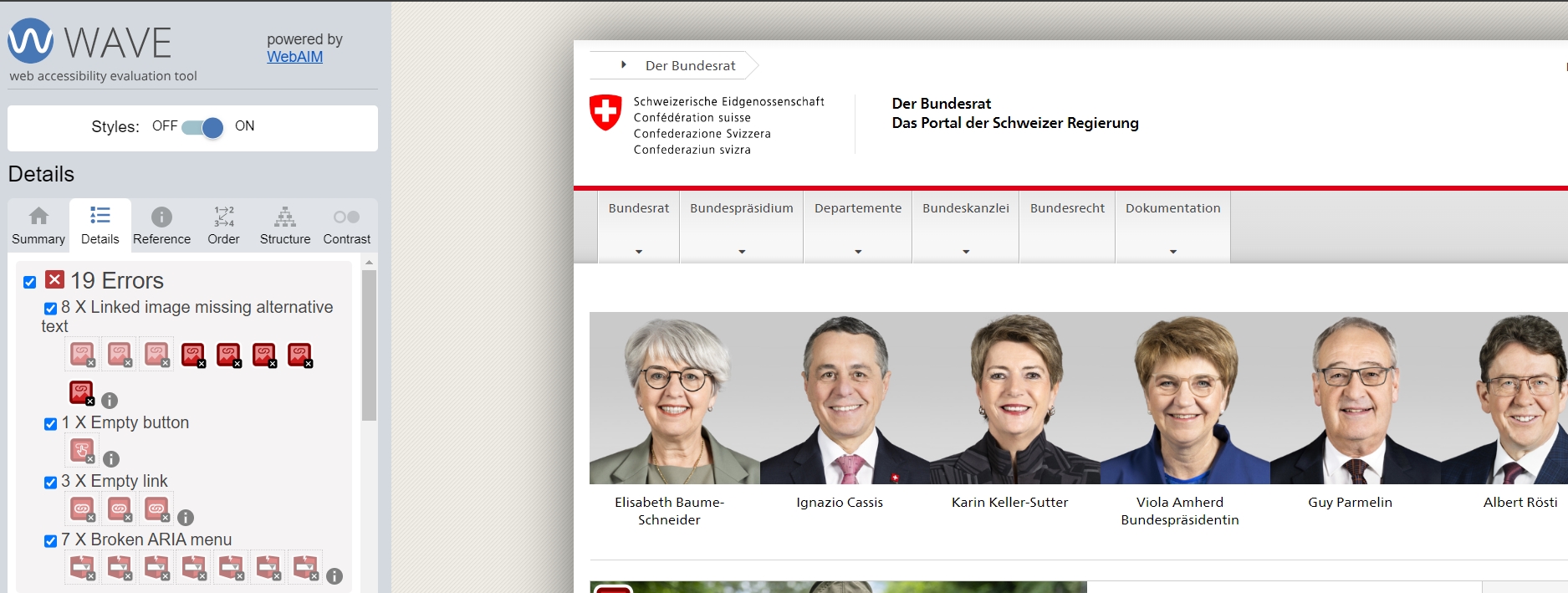Open the Contrast circles icon tab

346,217
